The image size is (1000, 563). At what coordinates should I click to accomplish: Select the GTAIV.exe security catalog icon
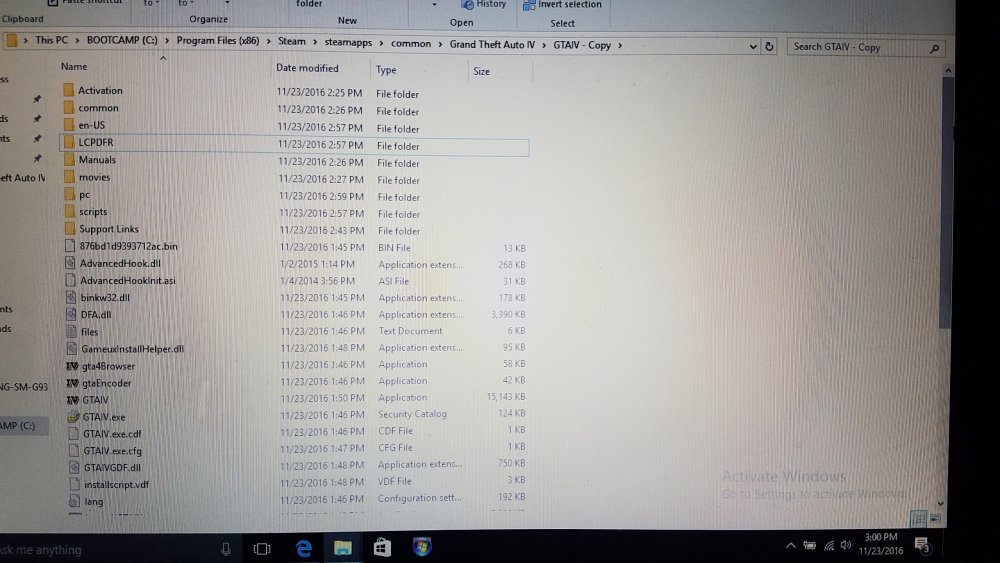click(73, 417)
